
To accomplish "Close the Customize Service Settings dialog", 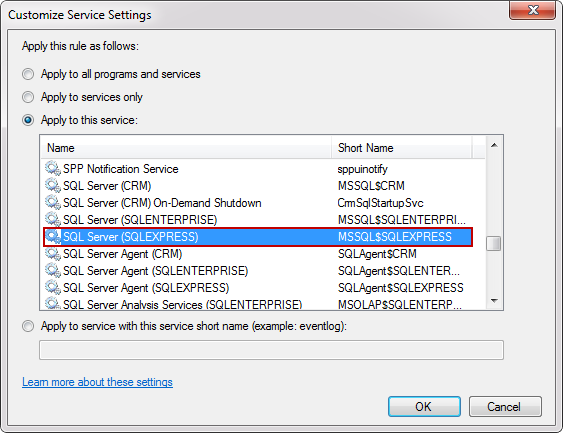I will point(532,10).
